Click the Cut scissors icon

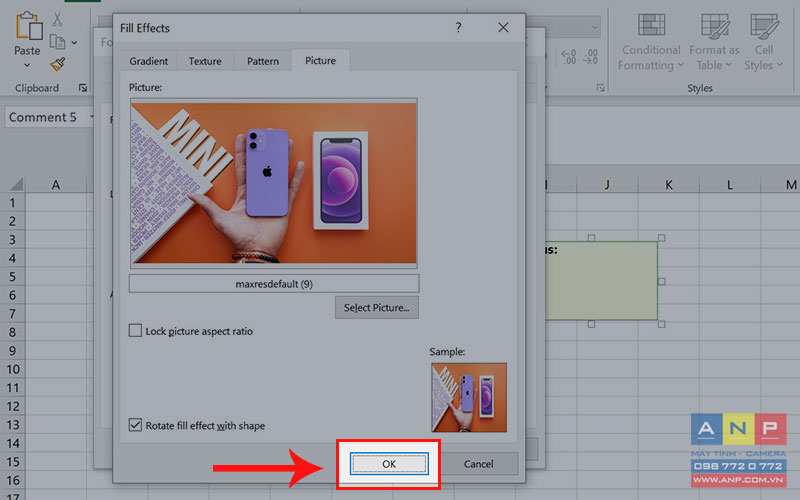click(57, 19)
